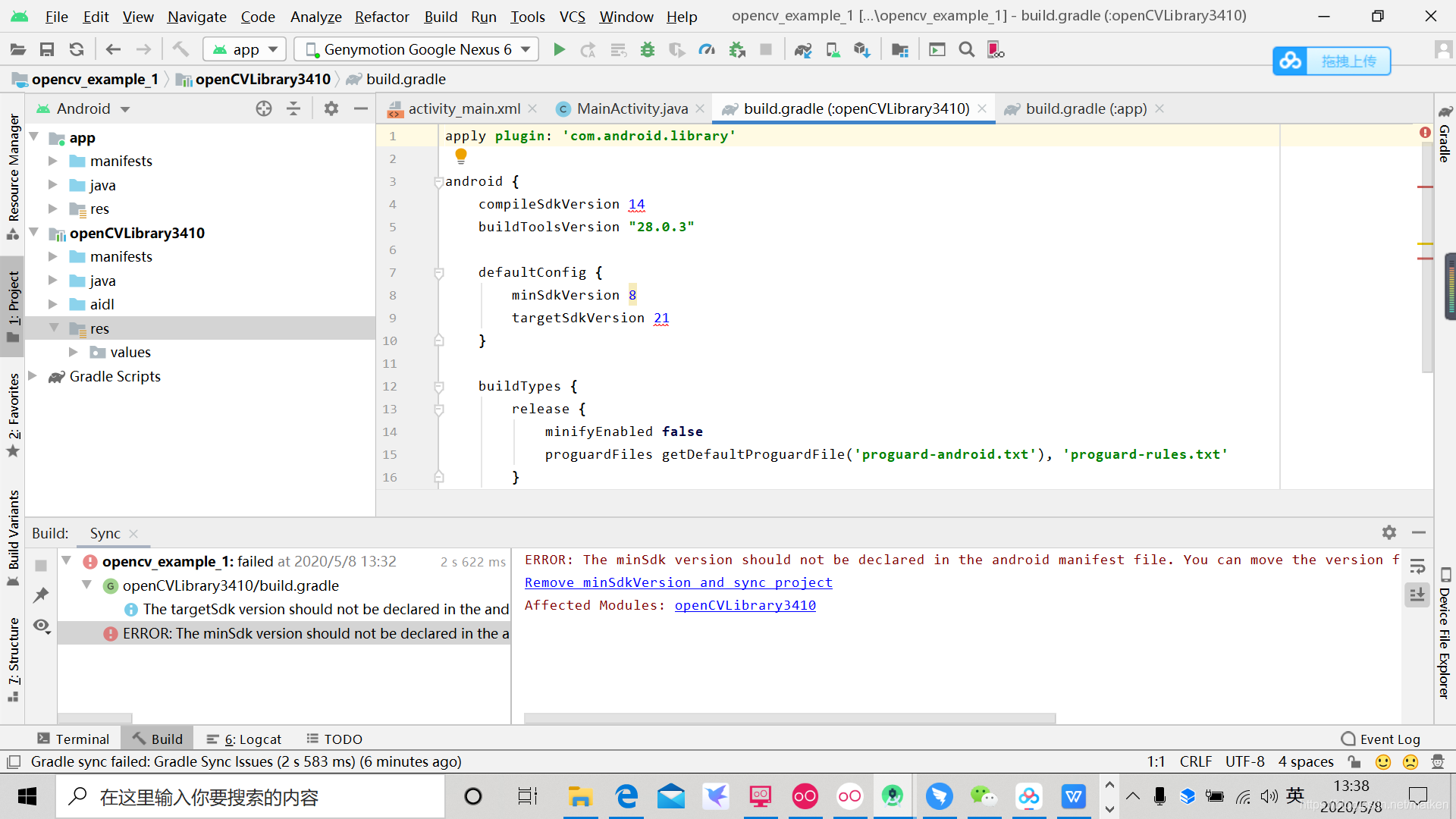The image size is (1456, 819).
Task: Click the Open folder icon in toolbar
Action: pos(18,50)
